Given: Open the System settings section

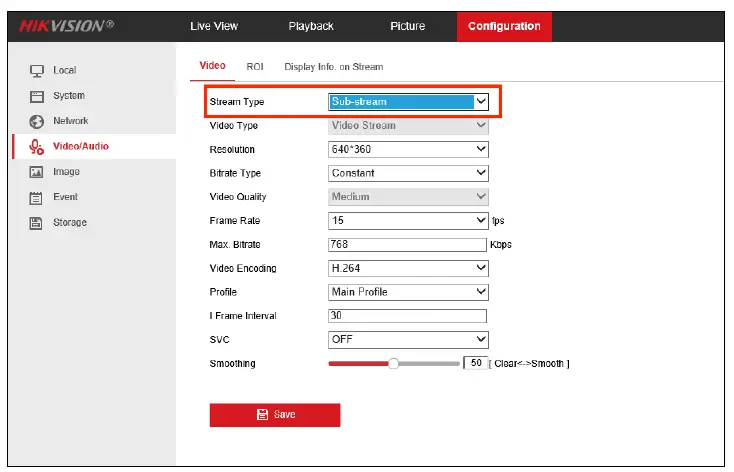Looking at the screenshot, I should pyautogui.click(x=69, y=96).
